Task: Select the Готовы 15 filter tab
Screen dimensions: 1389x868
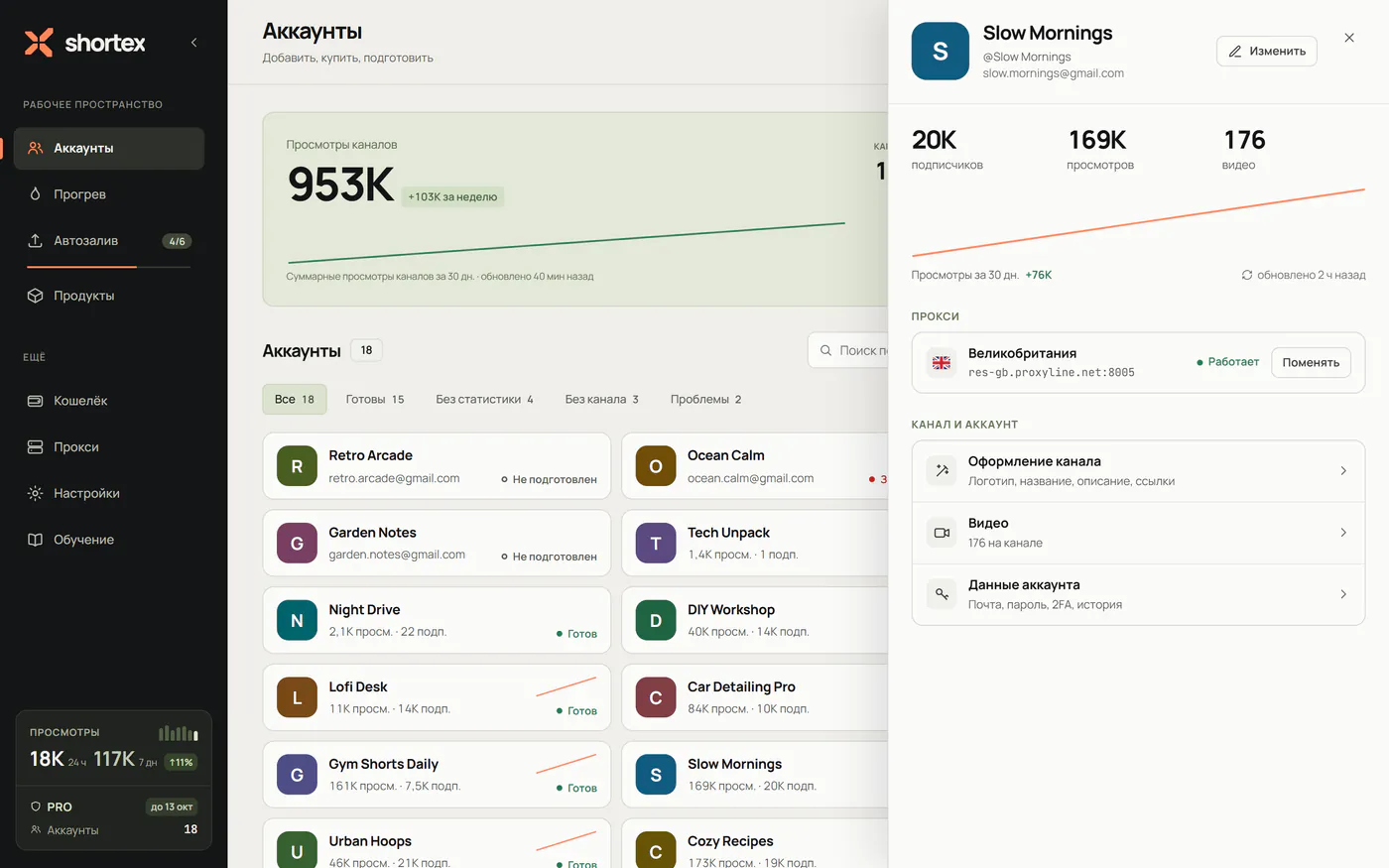Action: tap(375, 399)
